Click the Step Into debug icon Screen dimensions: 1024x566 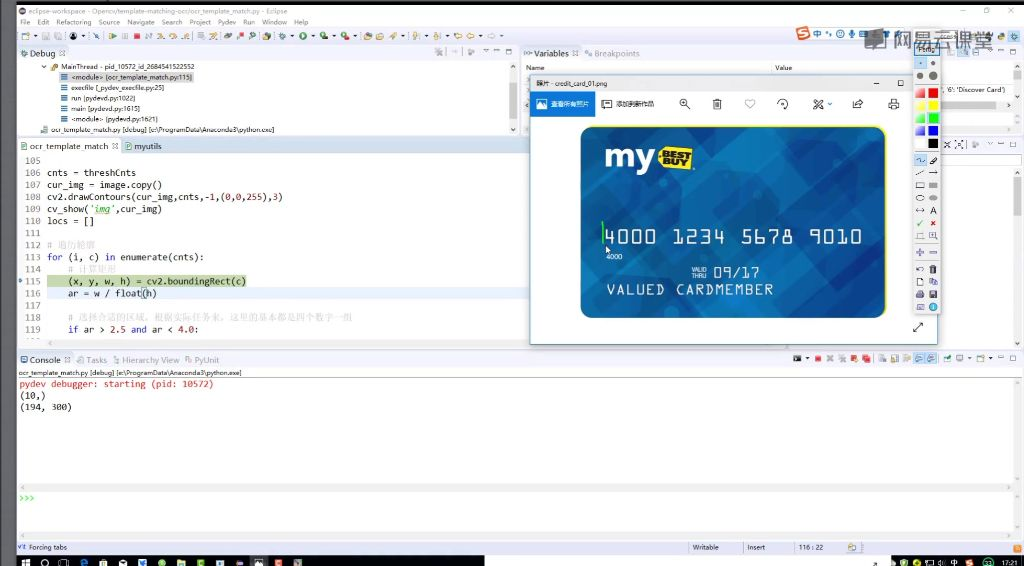160,36
